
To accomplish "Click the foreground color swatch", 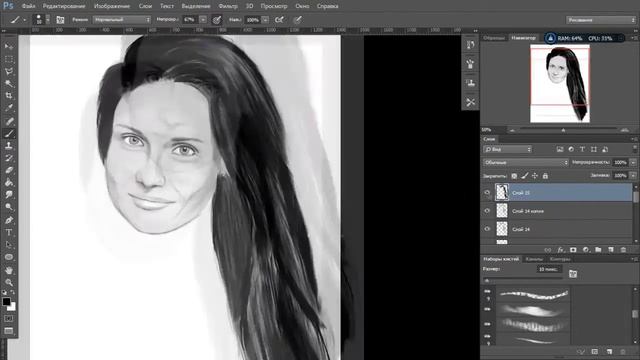I will [6, 302].
